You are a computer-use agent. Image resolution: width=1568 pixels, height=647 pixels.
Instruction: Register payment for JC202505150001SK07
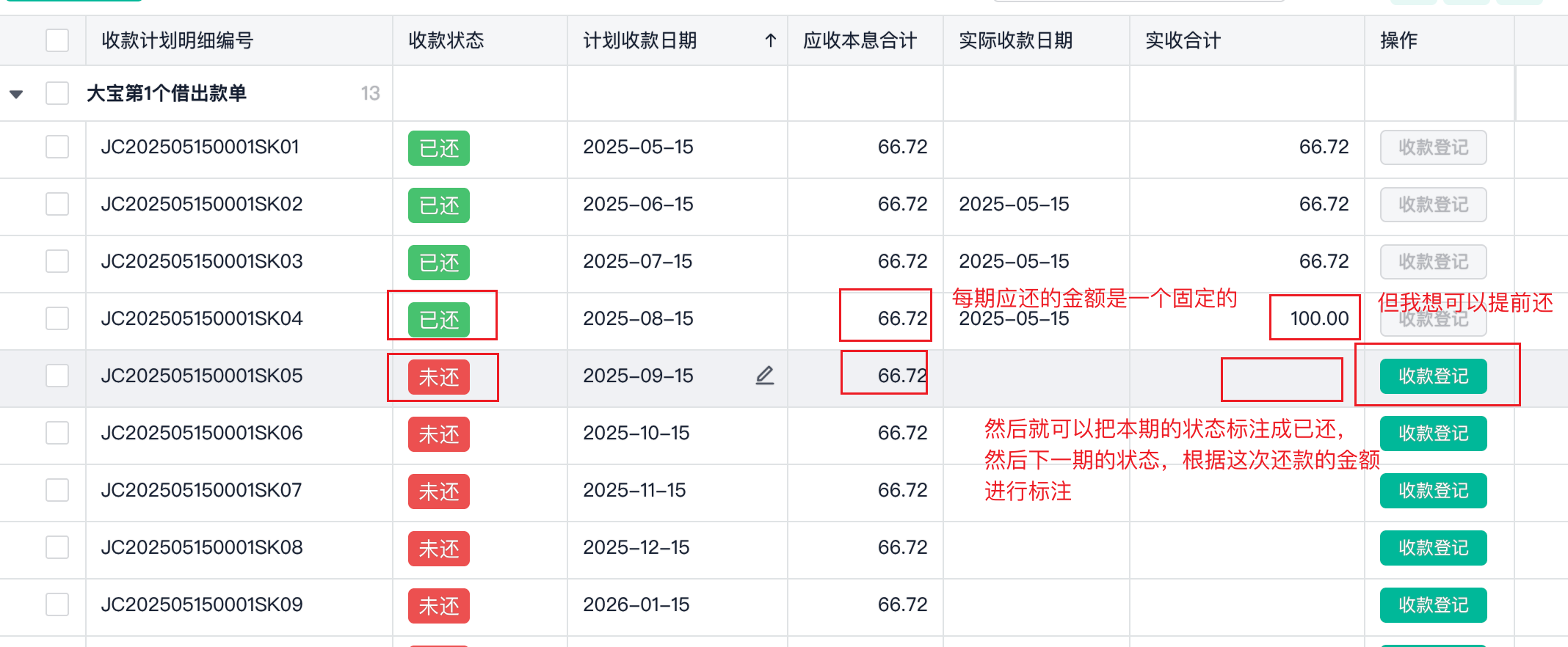point(1433,491)
